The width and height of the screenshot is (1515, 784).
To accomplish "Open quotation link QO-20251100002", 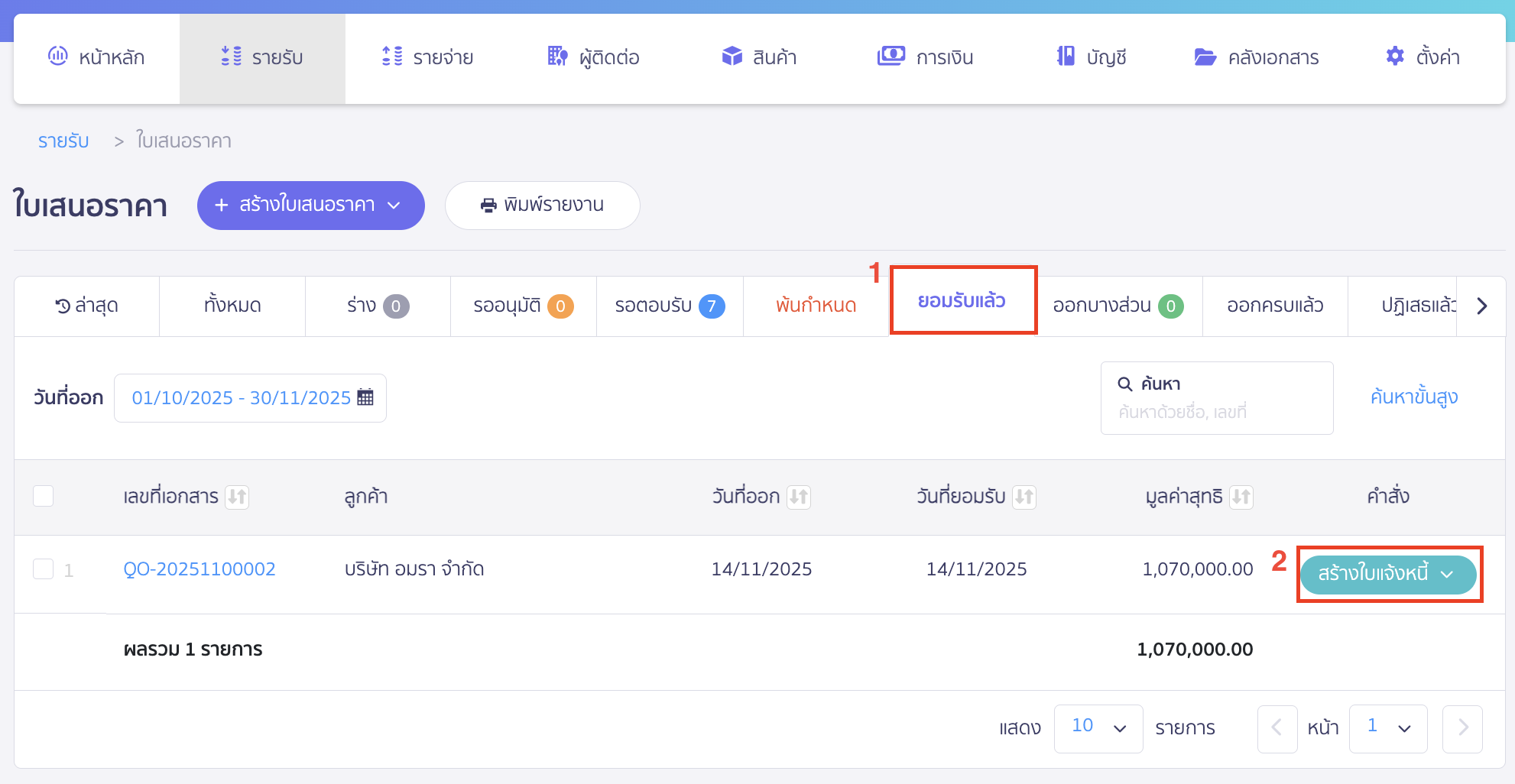I will pos(200,569).
